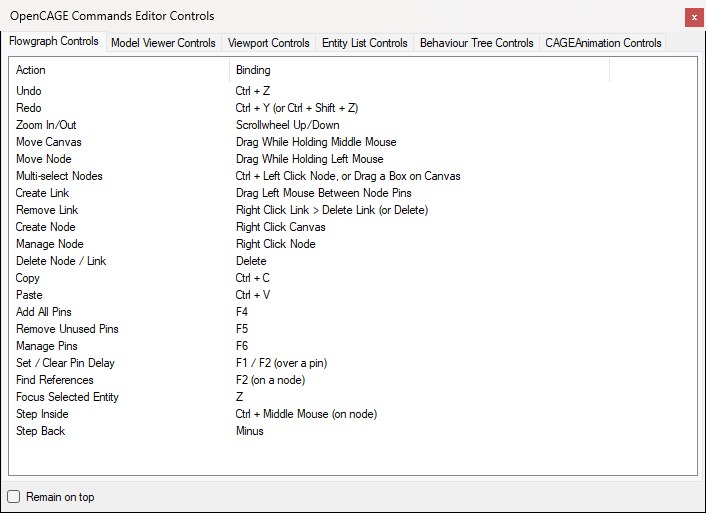Click Drag While Holding Middle Mouse binding

[x=316, y=142]
